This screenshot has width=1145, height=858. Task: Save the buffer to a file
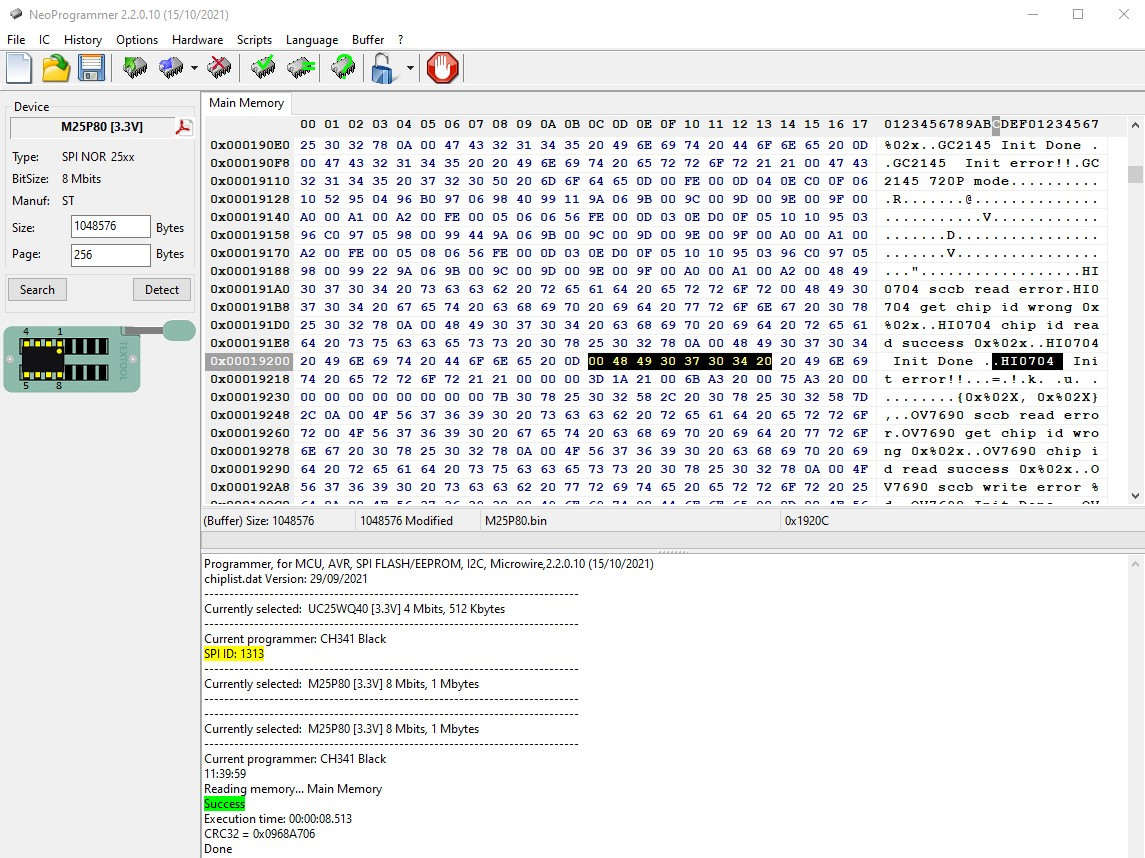click(90, 68)
